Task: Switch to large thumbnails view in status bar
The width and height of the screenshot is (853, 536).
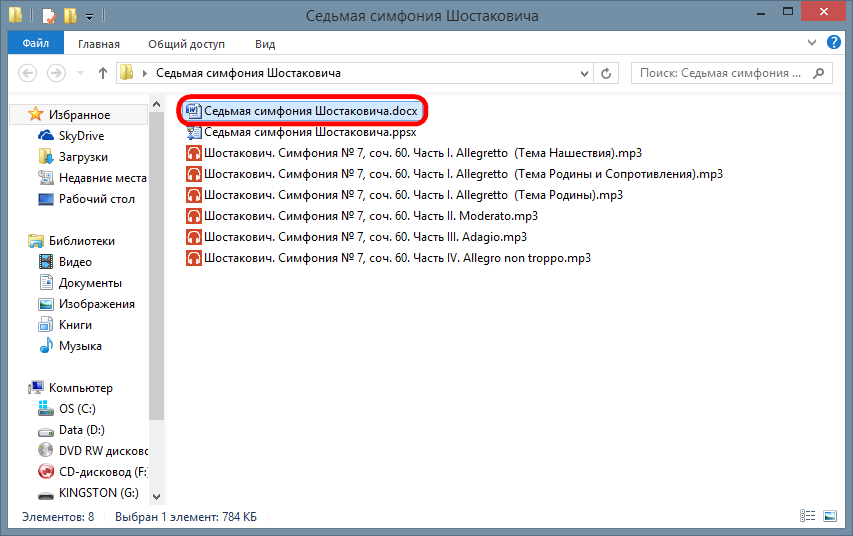Action: tap(829, 517)
